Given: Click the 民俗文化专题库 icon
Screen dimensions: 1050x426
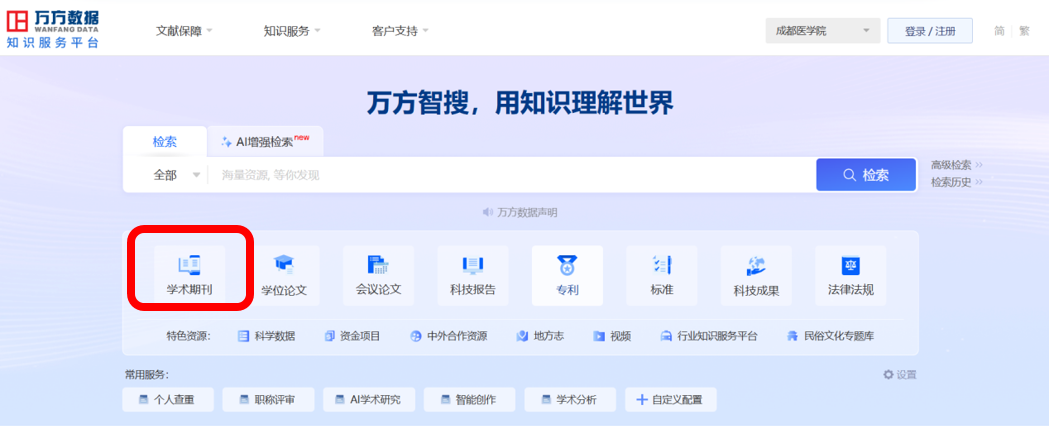Looking at the screenshot, I should point(793,336).
